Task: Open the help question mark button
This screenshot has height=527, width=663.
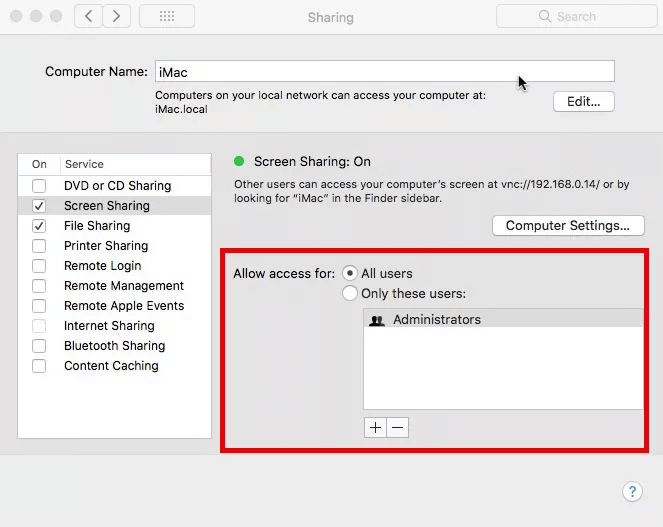Action: [x=631, y=491]
